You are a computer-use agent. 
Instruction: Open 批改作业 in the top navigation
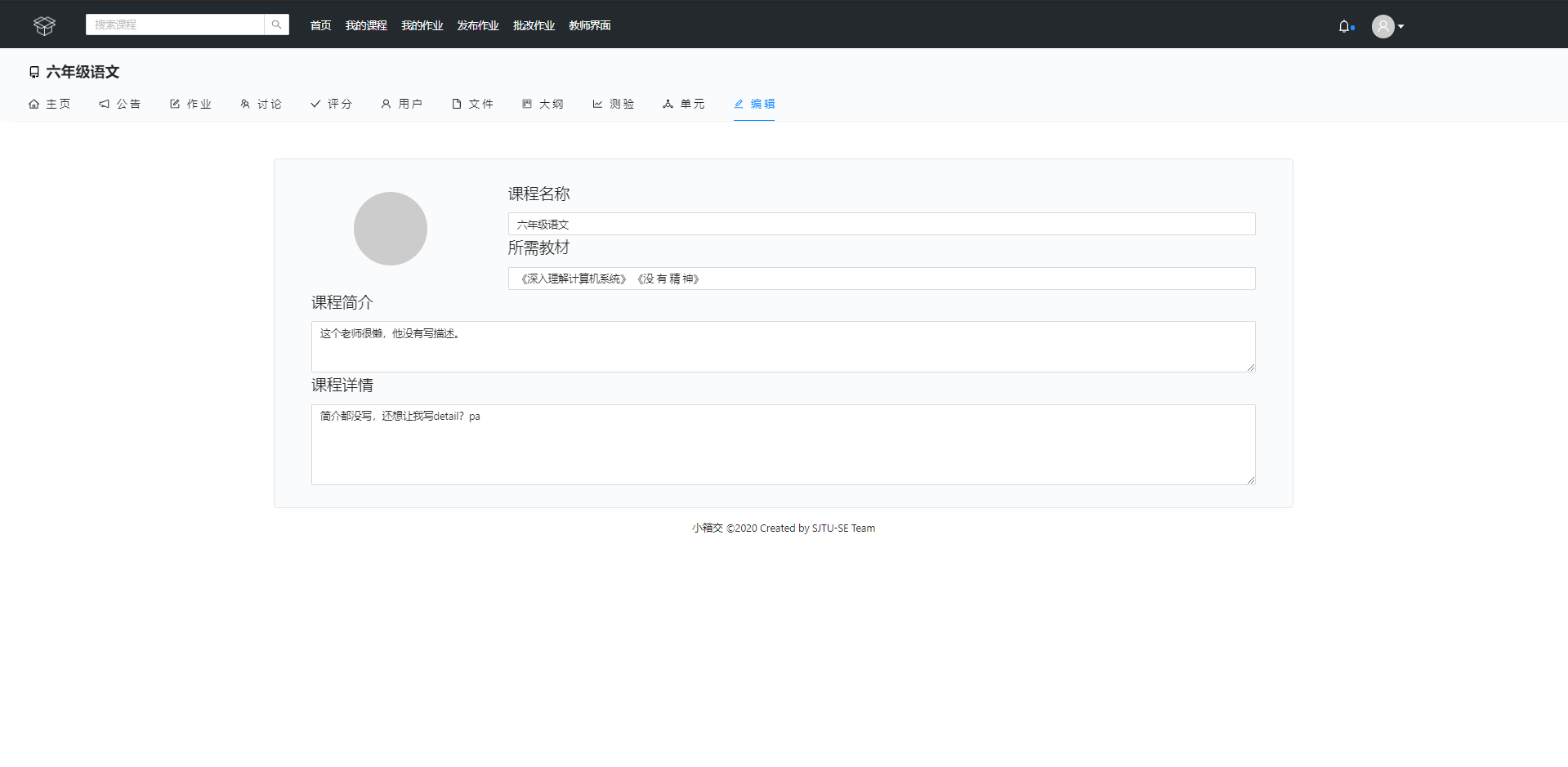click(x=534, y=25)
